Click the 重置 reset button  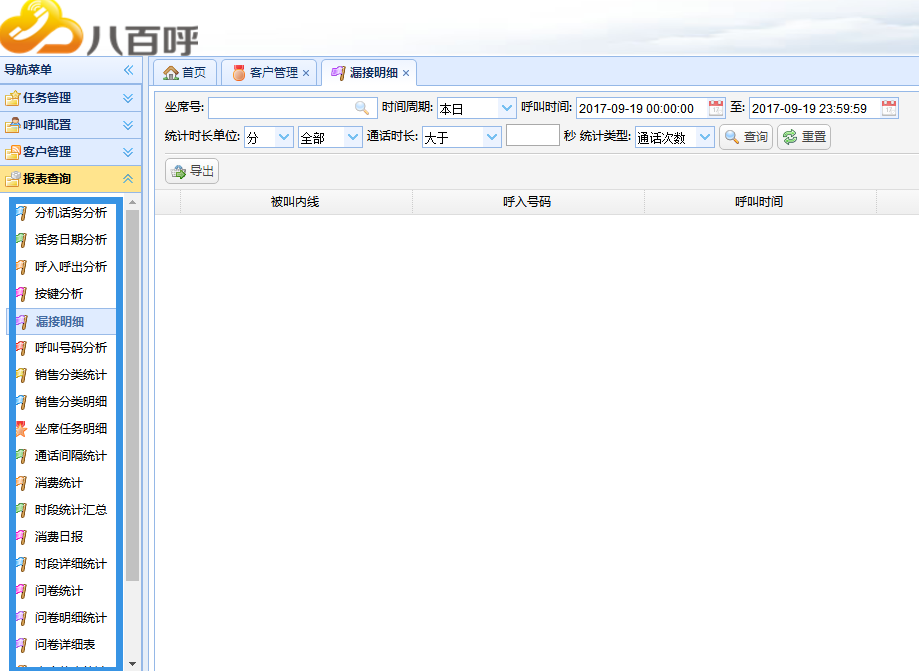(x=804, y=138)
